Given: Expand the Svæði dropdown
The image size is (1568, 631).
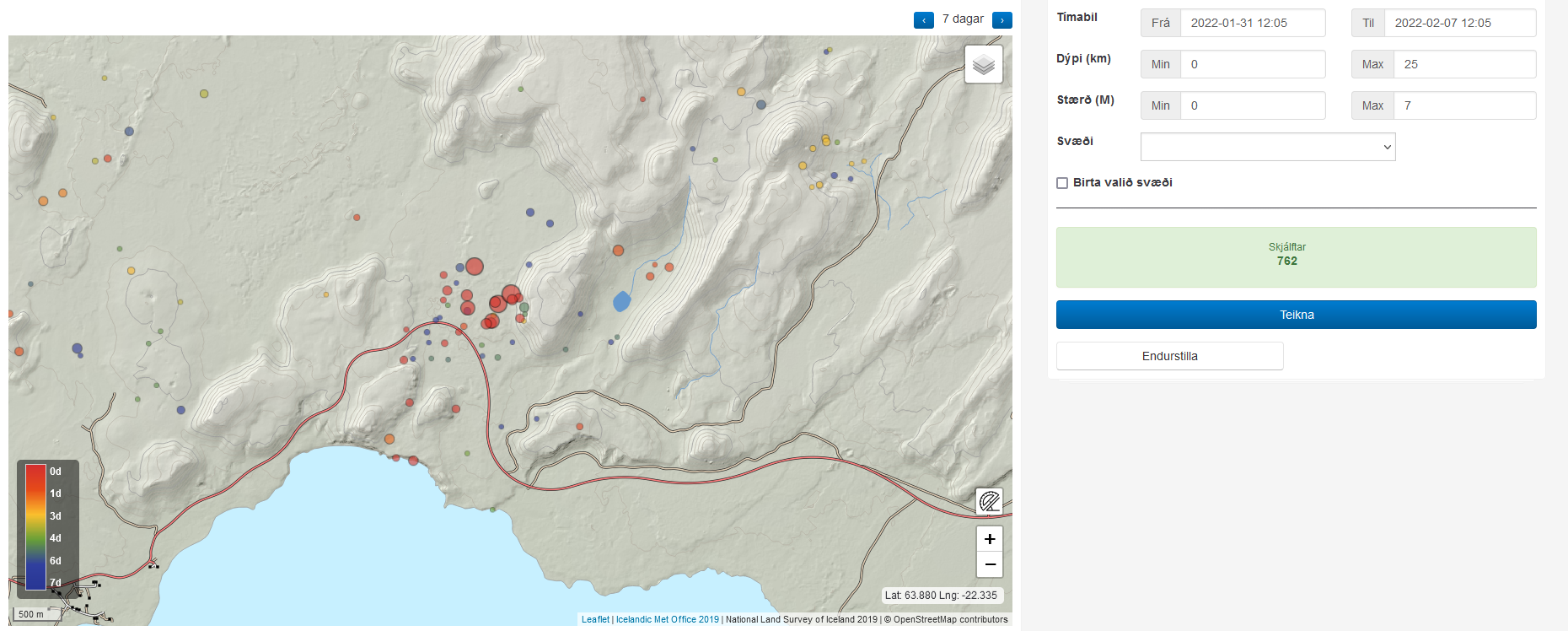Looking at the screenshot, I should tap(1267, 147).
